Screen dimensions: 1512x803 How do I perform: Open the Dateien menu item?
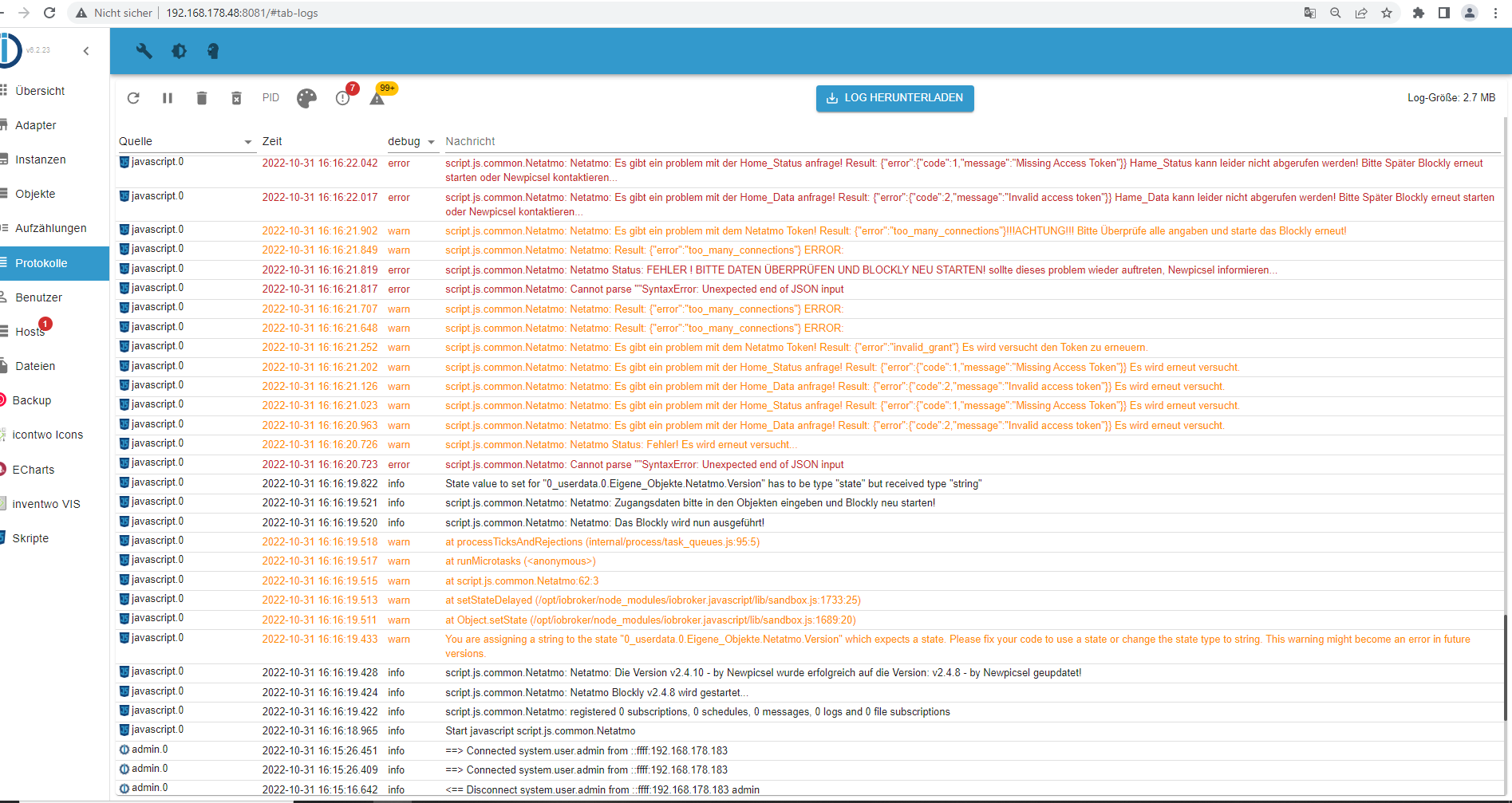coord(53,366)
